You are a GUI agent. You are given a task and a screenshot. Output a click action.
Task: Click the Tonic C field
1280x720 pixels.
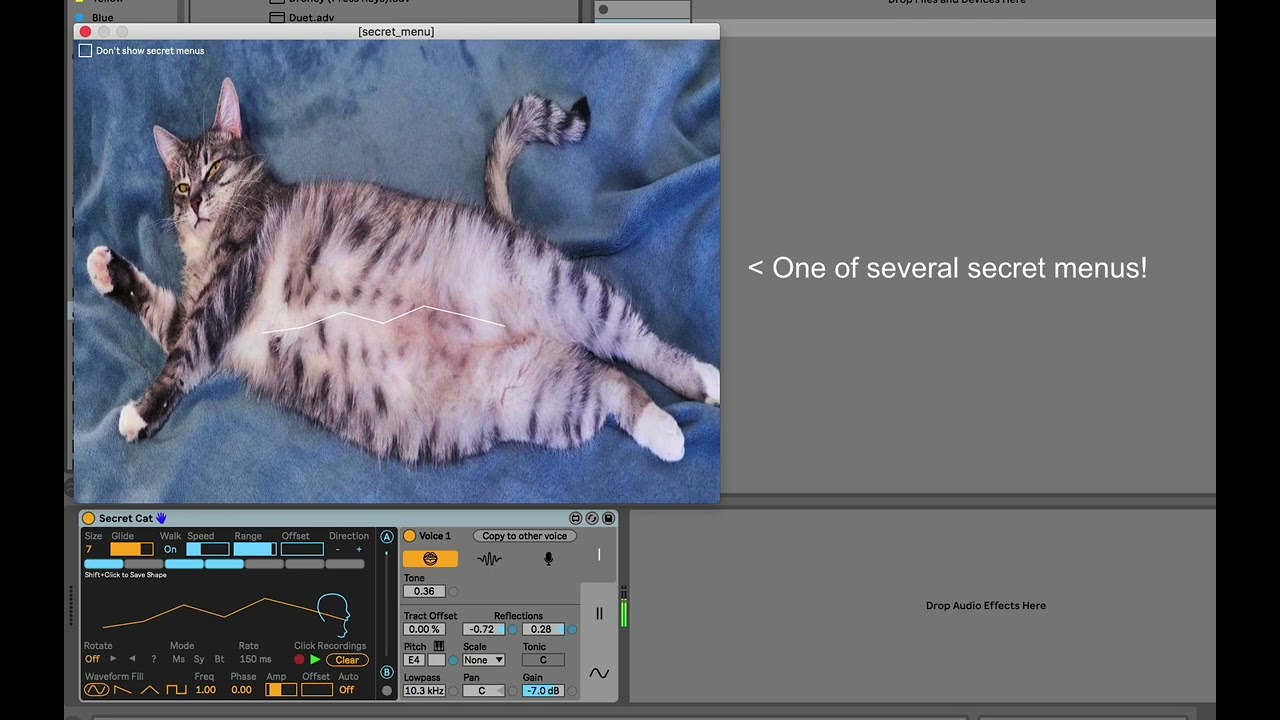pyautogui.click(x=543, y=660)
